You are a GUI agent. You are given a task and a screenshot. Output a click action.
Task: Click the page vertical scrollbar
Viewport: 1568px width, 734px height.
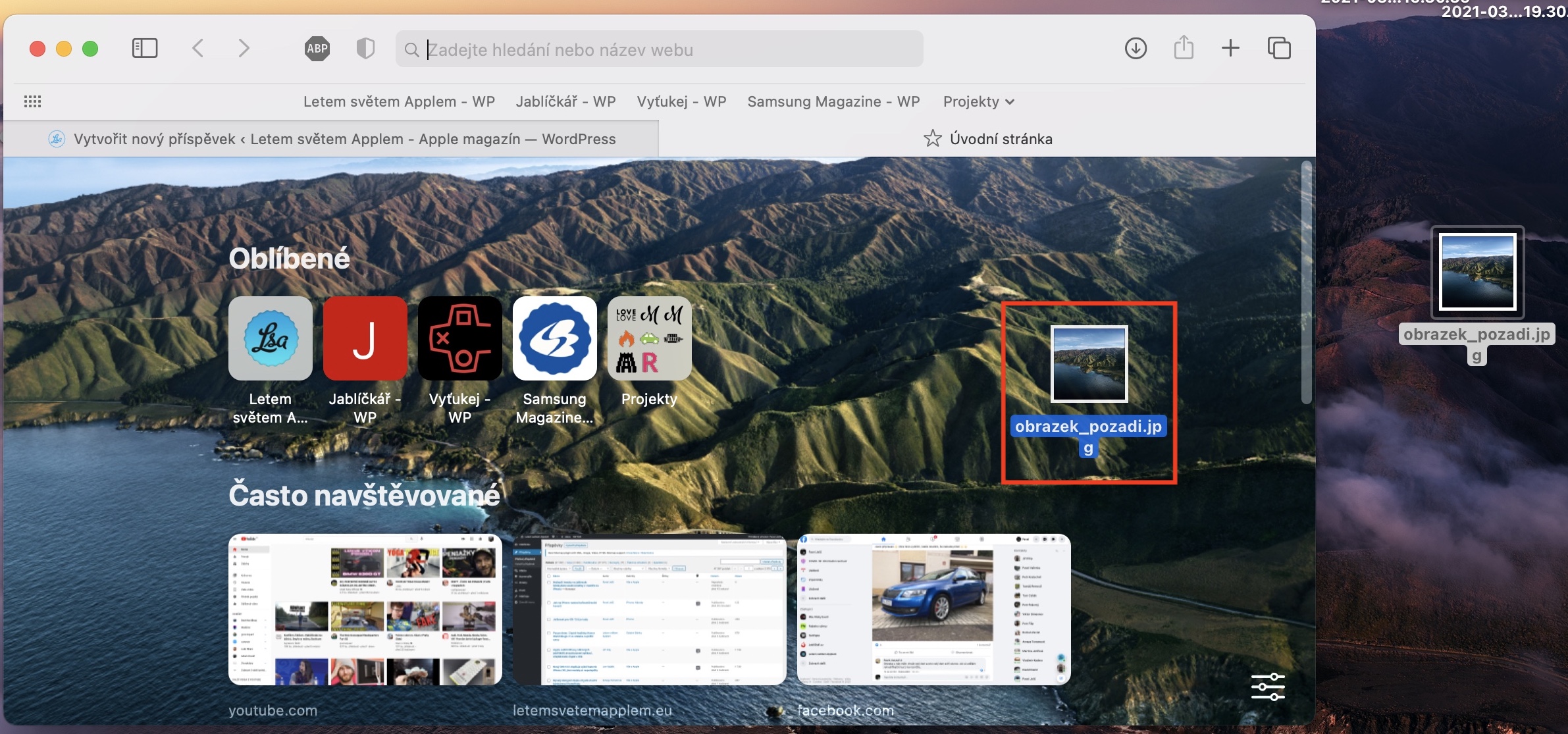pyautogui.click(x=1306, y=283)
